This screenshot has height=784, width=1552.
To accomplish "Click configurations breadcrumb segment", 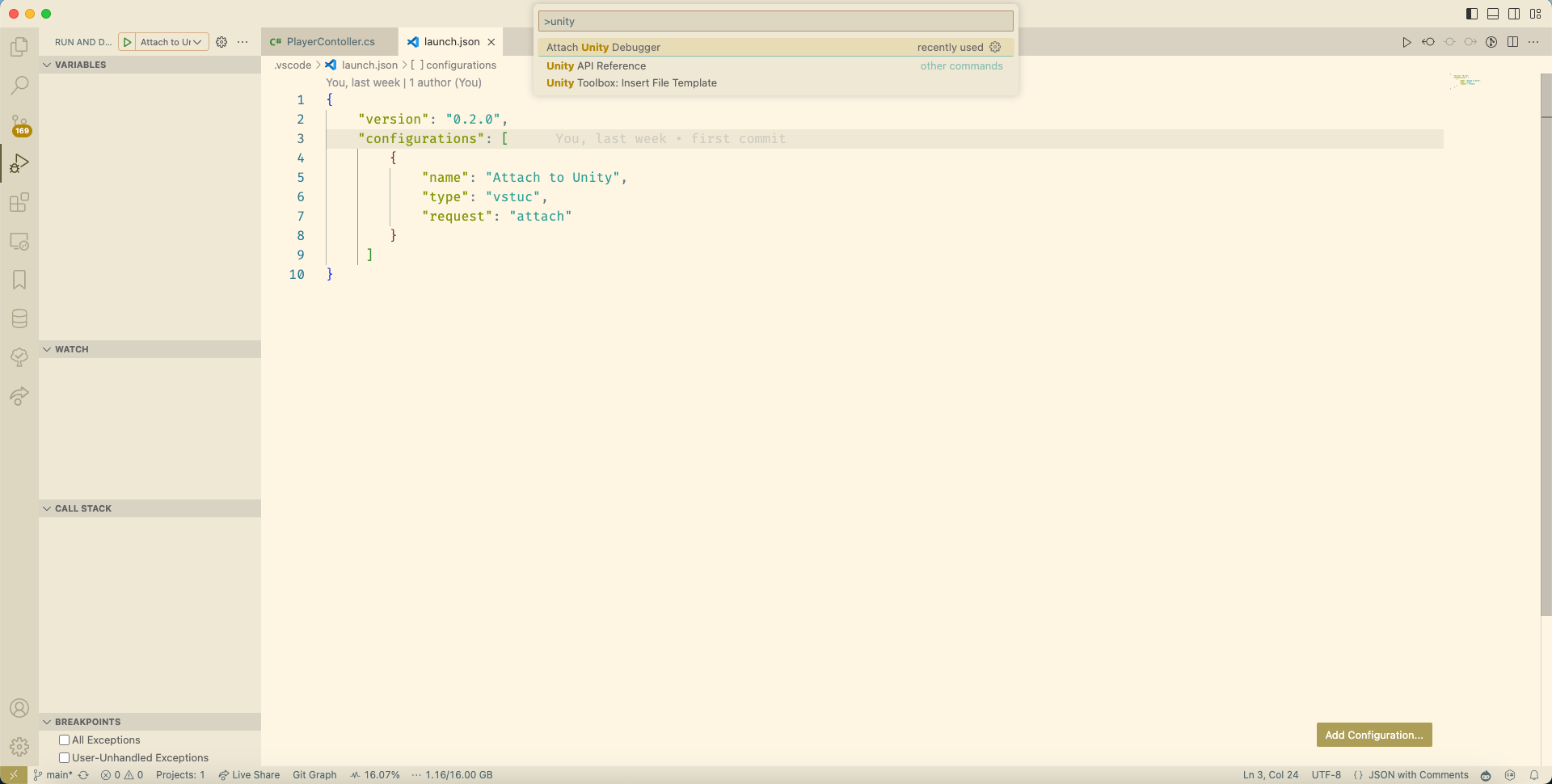I will tap(453, 65).
